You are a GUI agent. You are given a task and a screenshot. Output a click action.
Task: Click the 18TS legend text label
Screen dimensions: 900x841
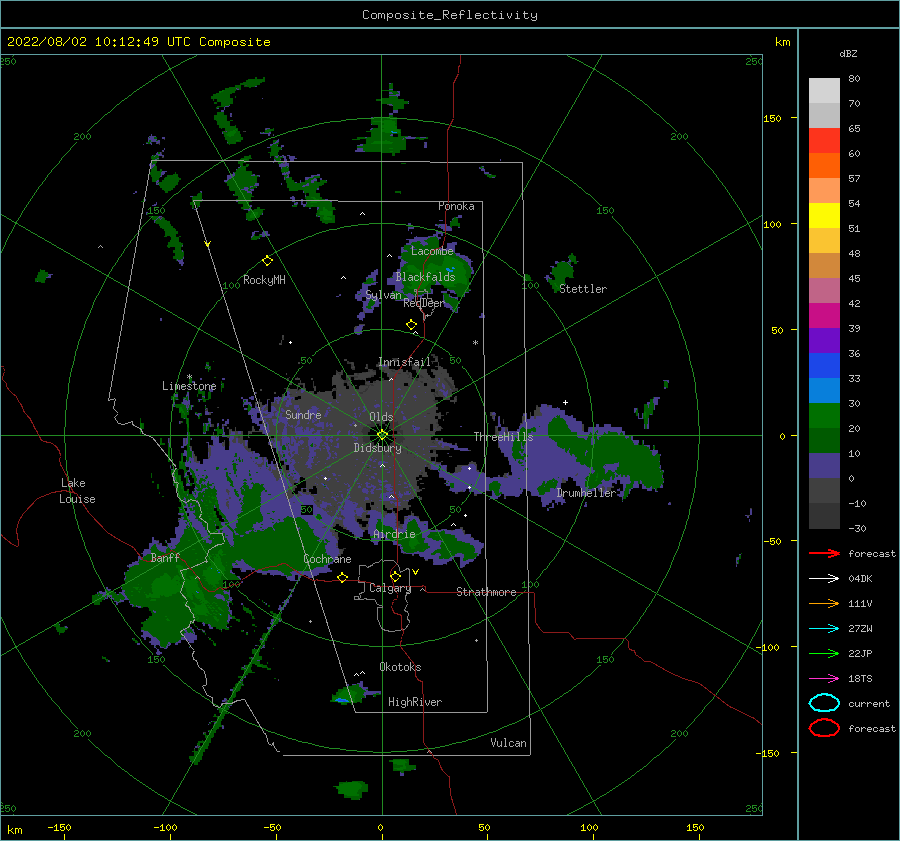(860, 679)
